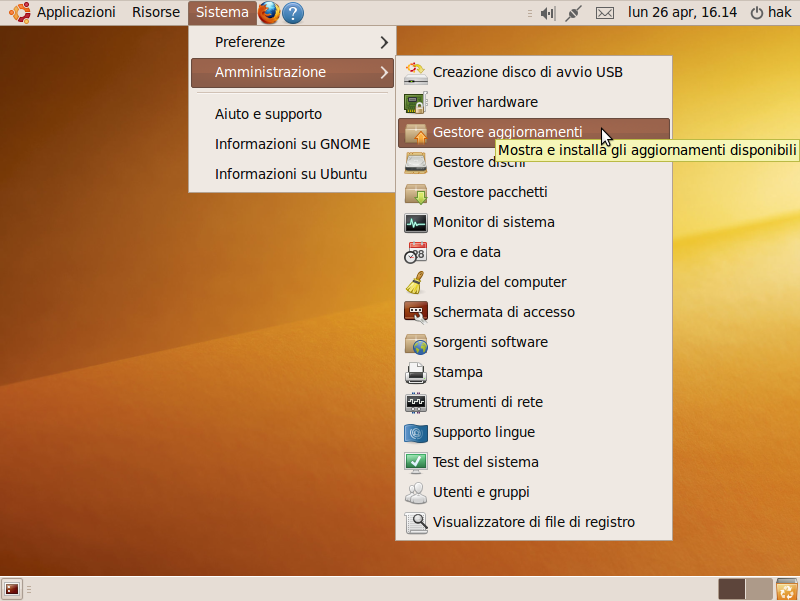
Task: Click the network connection indicator icon
Action: 573,13
